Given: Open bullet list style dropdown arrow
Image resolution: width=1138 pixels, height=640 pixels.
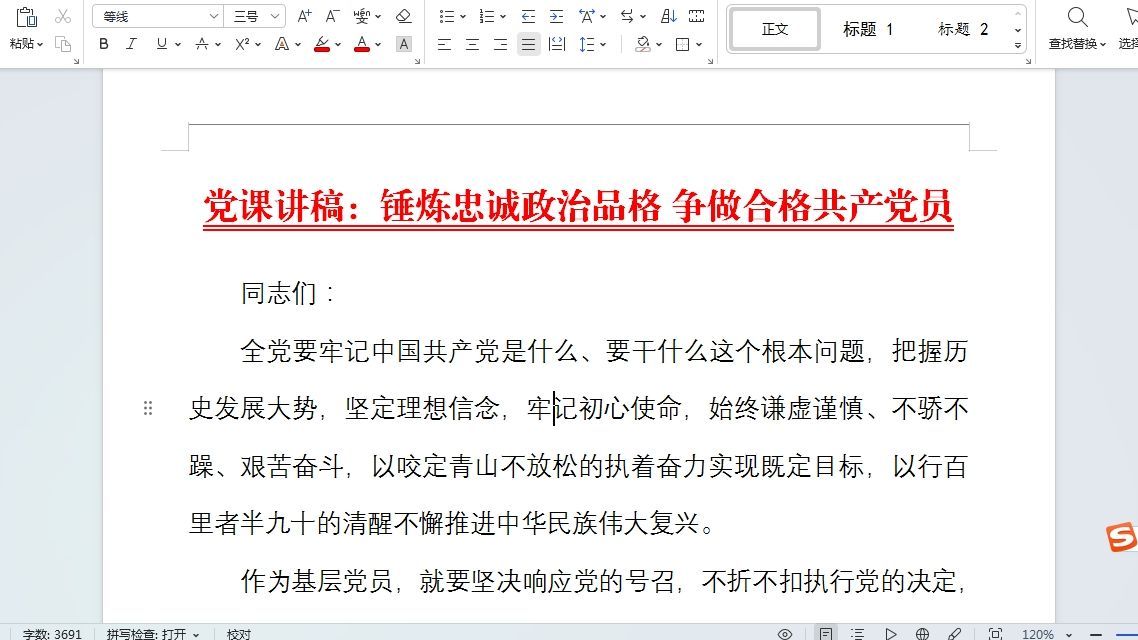Looking at the screenshot, I should point(463,17).
